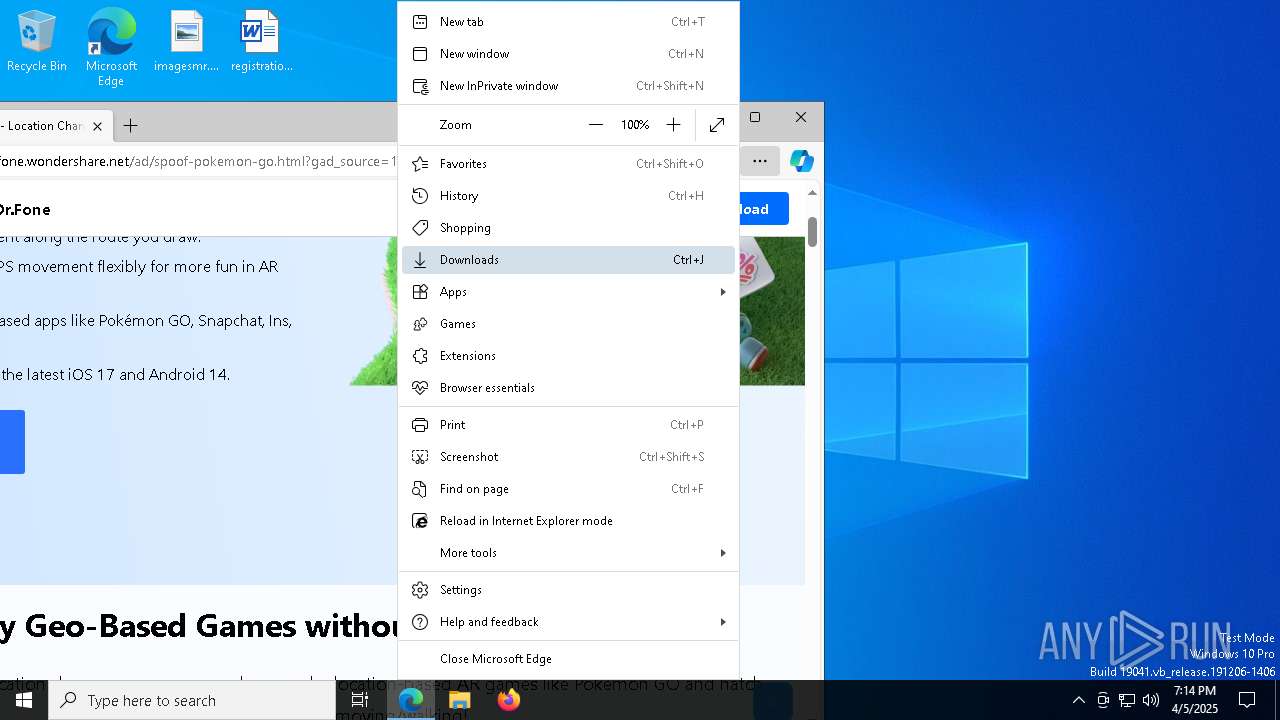Screen dimensions: 1280x720
Task: Expand the Apps submenu
Action: point(568,292)
